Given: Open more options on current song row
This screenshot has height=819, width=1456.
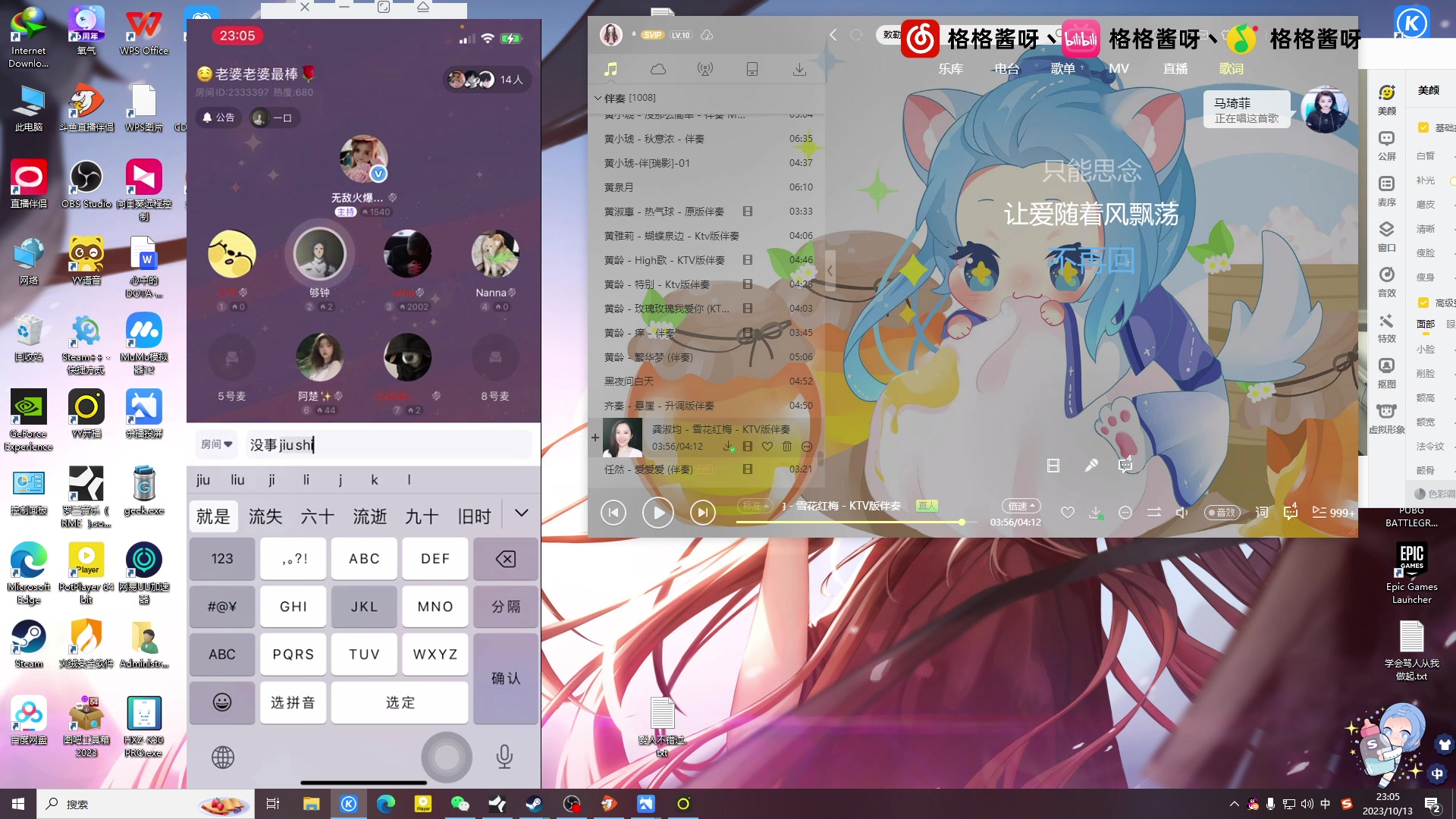Looking at the screenshot, I should pos(807,447).
